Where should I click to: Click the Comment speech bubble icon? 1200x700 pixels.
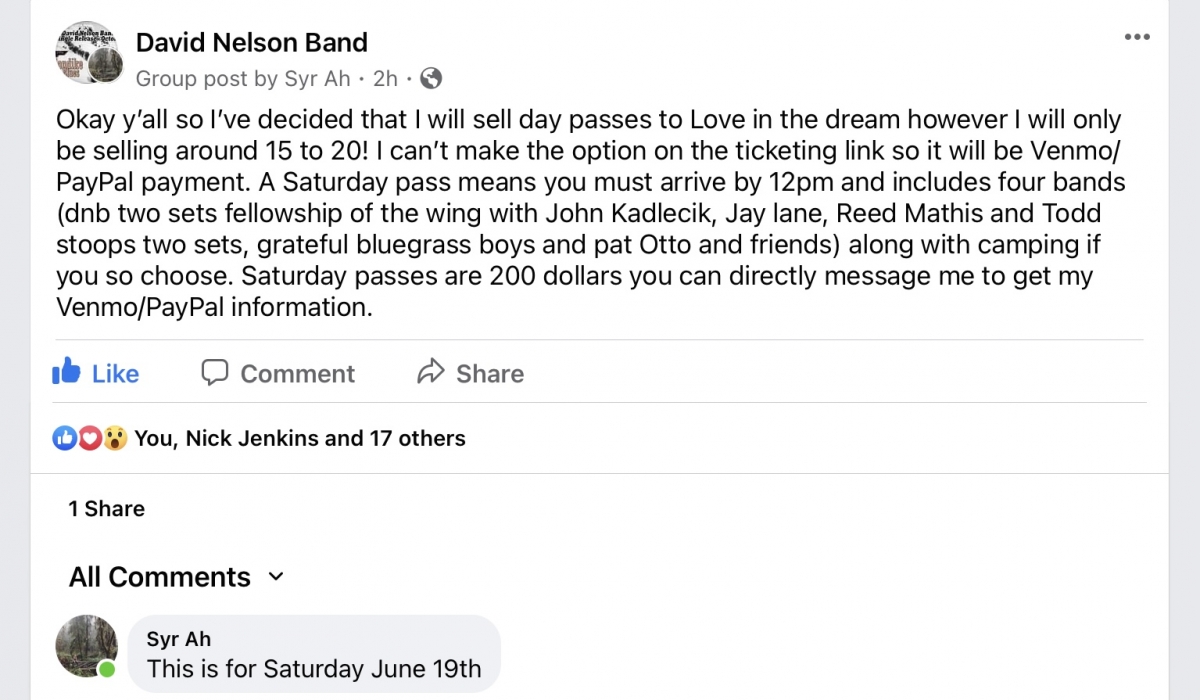[x=214, y=372]
